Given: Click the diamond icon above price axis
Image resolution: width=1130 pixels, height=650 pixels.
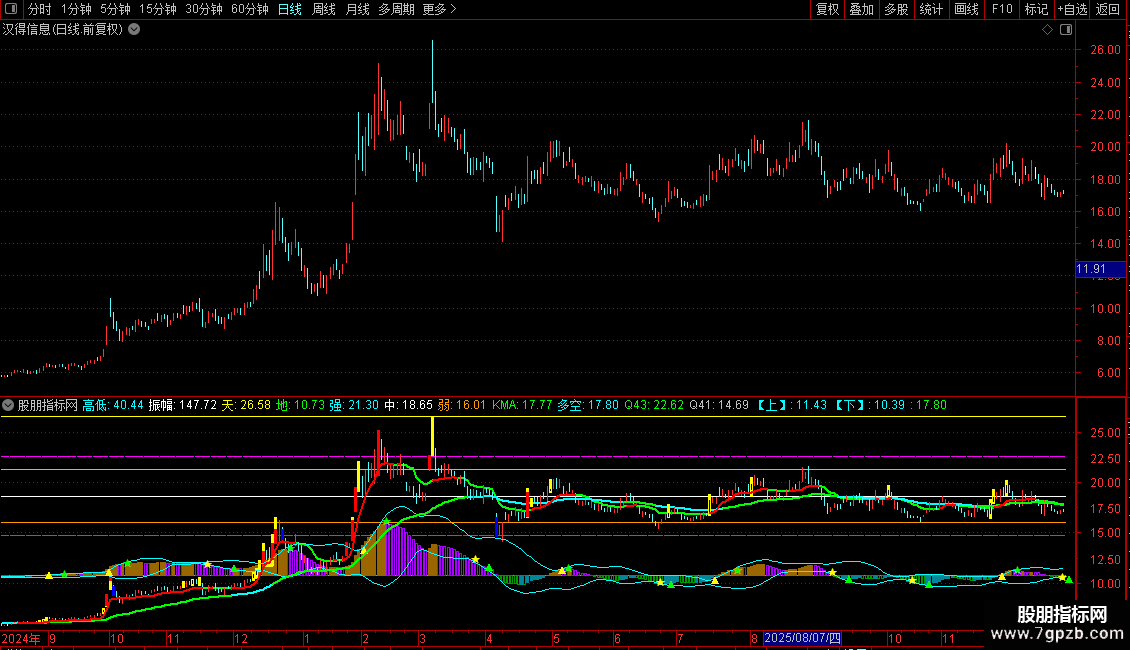Looking at the screenshot, I should (1047, 30).
